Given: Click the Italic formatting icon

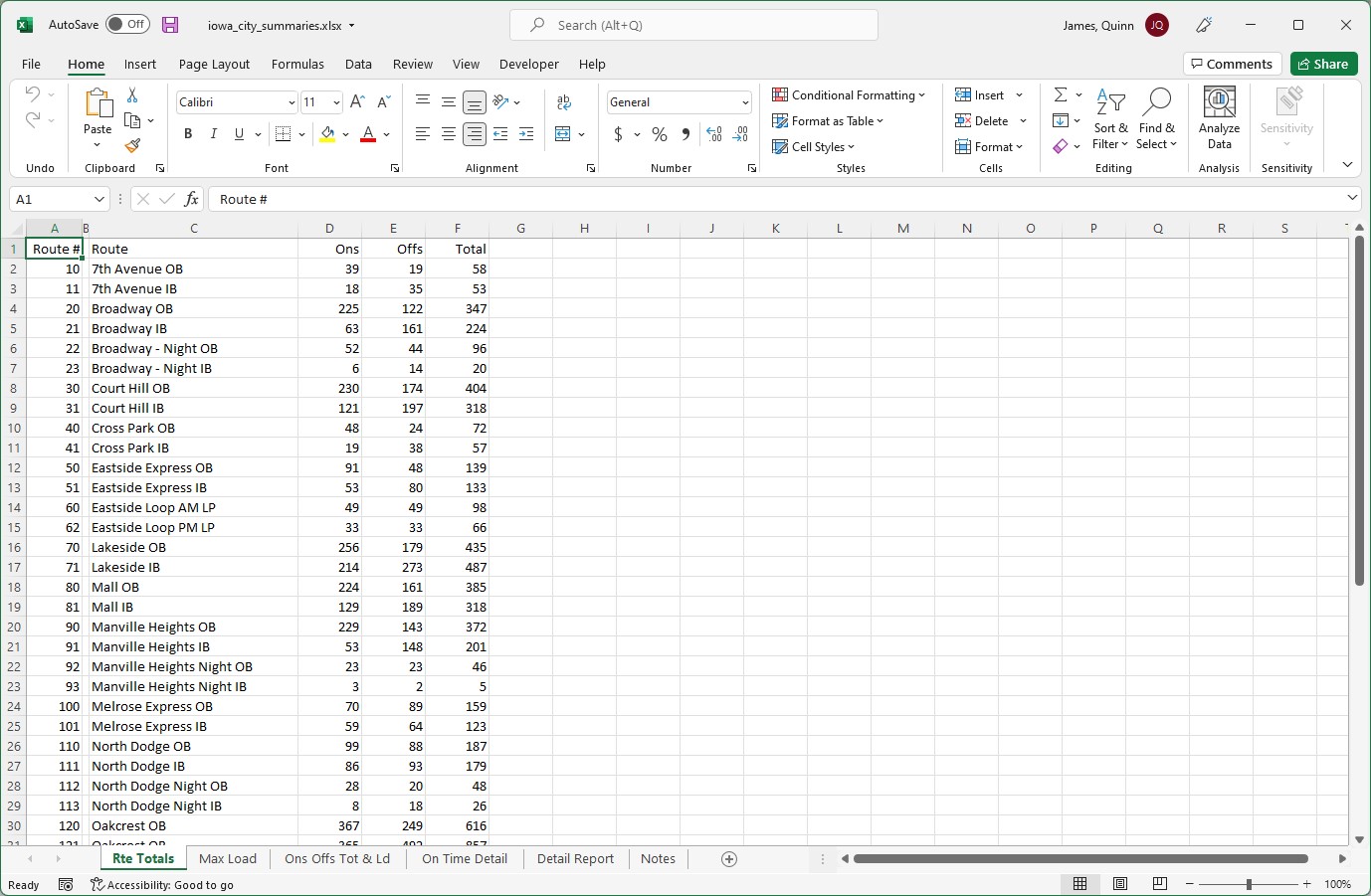Looking at the screenshot, I should pyautogui.click(x=212, y=133).
